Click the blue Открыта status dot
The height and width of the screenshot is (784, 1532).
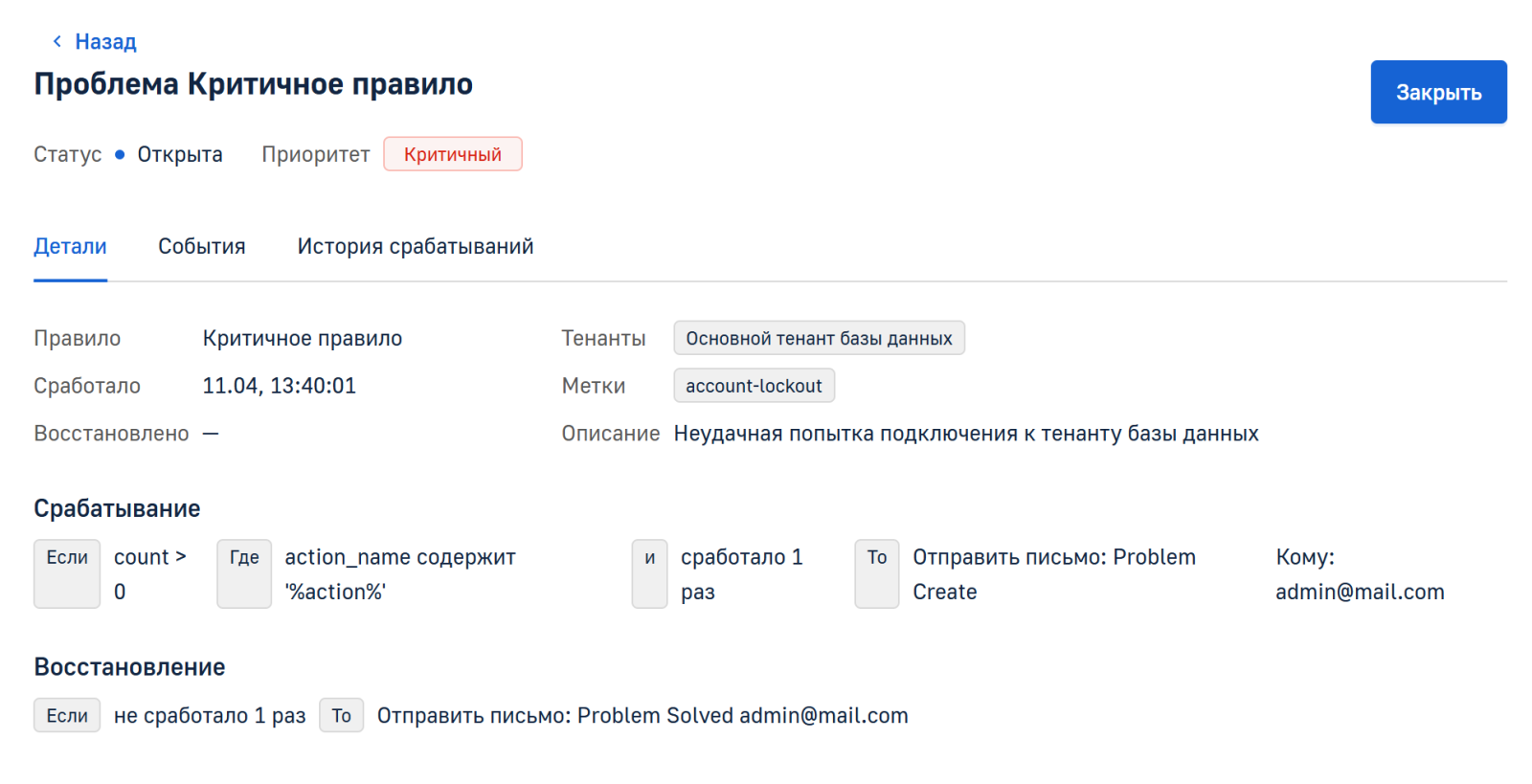(x=120, y=154)
